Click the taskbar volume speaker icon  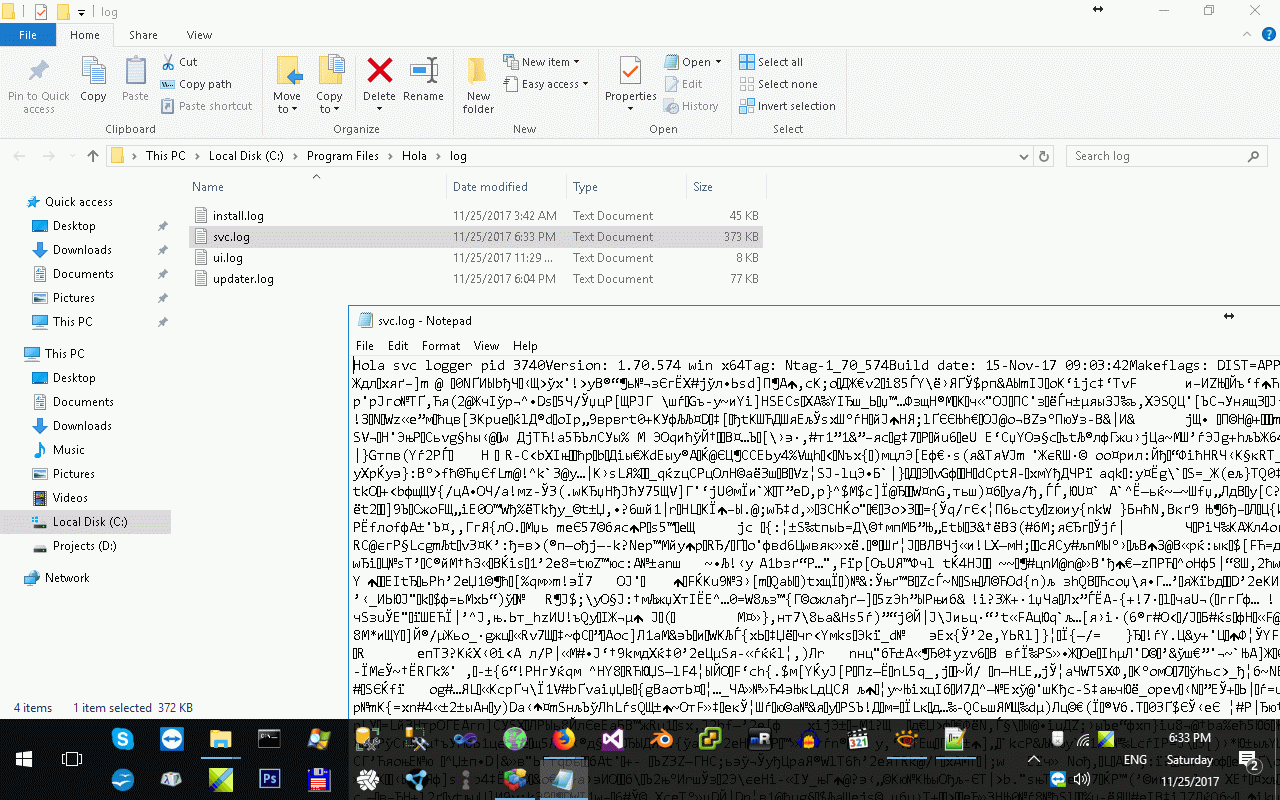1081,779
